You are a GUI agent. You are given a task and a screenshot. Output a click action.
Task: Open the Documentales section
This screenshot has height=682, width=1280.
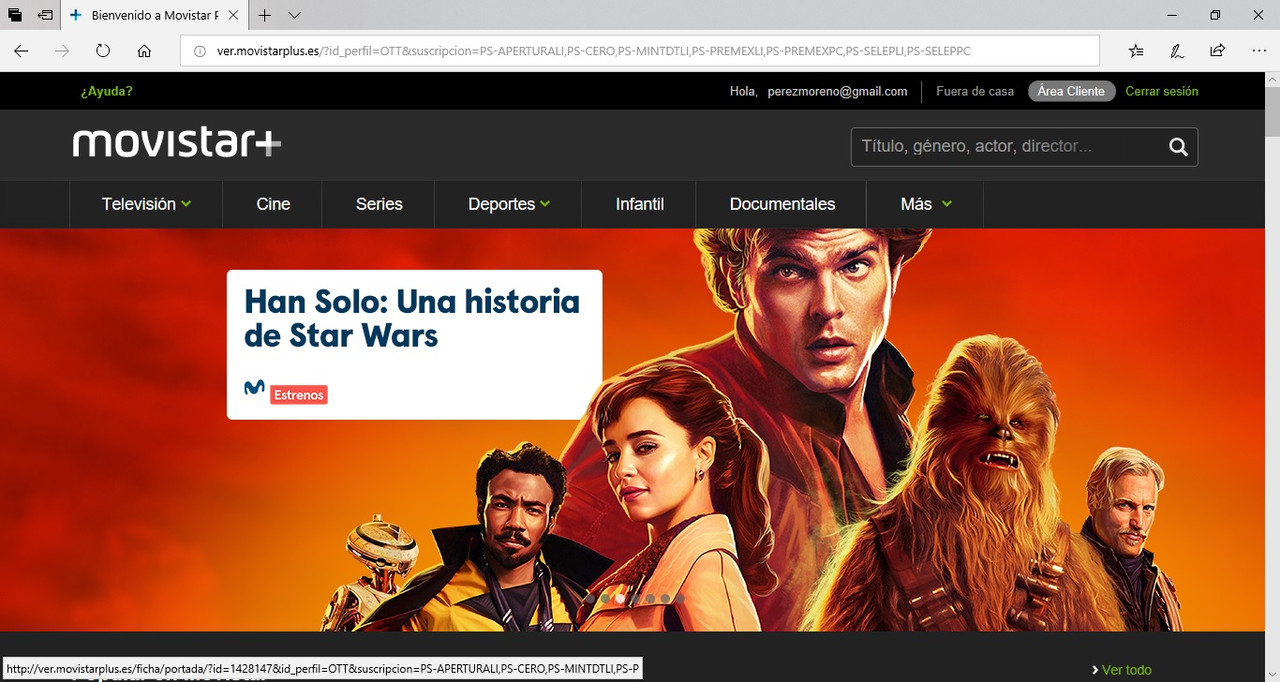(x=782, y=204)
